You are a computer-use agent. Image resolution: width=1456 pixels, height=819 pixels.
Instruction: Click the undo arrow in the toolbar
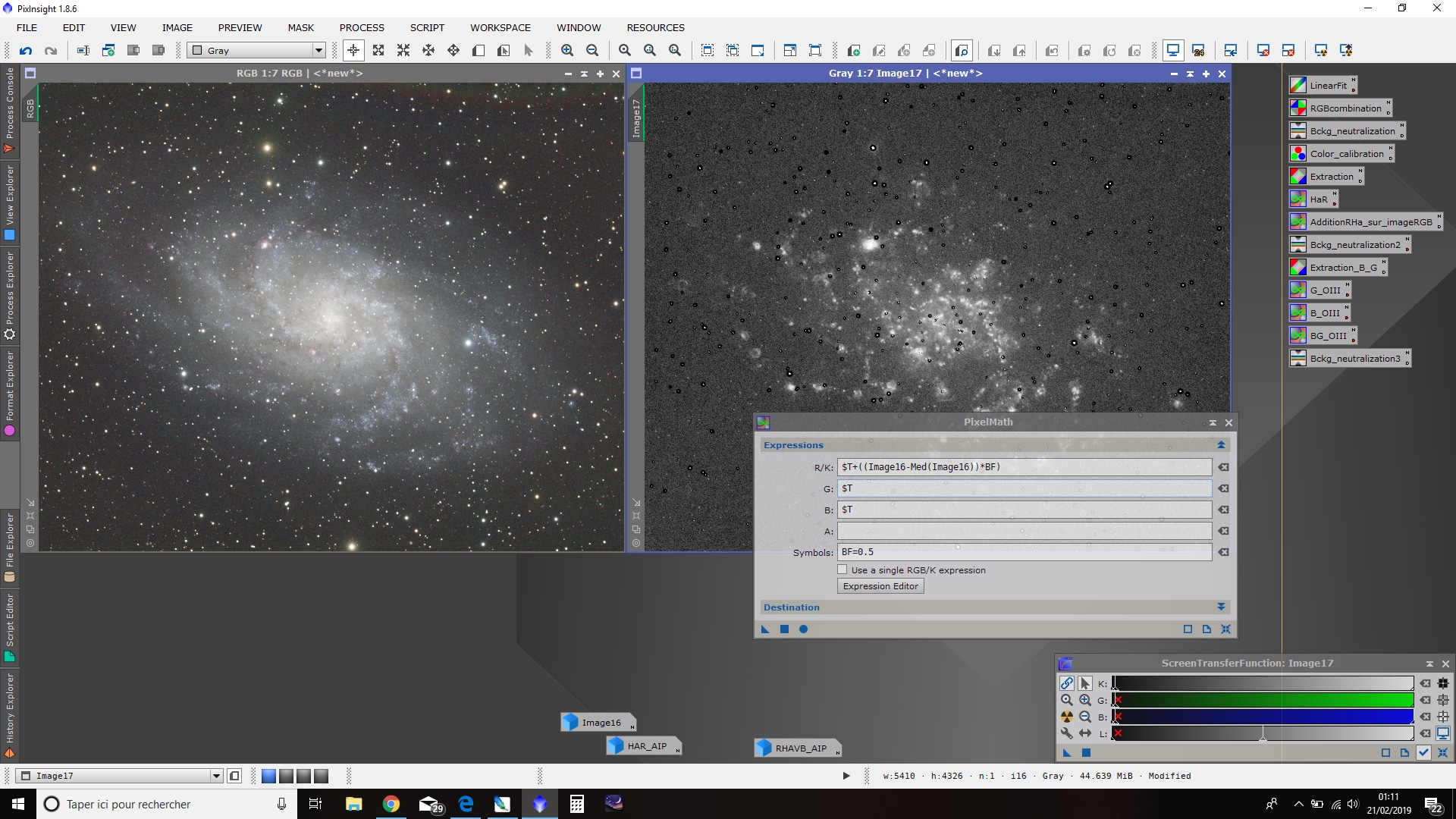coord(26,51)
